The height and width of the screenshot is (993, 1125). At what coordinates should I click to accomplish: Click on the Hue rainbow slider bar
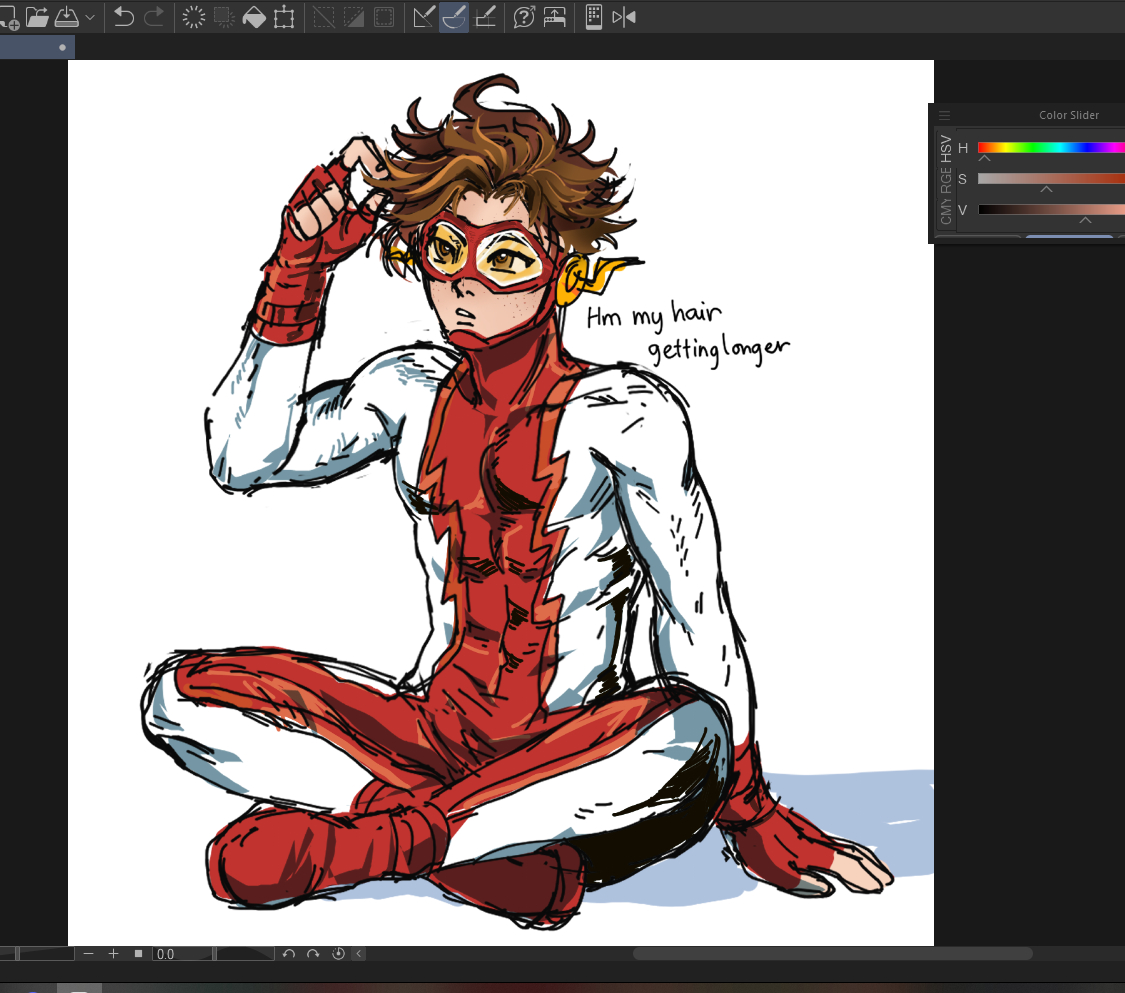pyautogui.click(x=1050, y=148)
